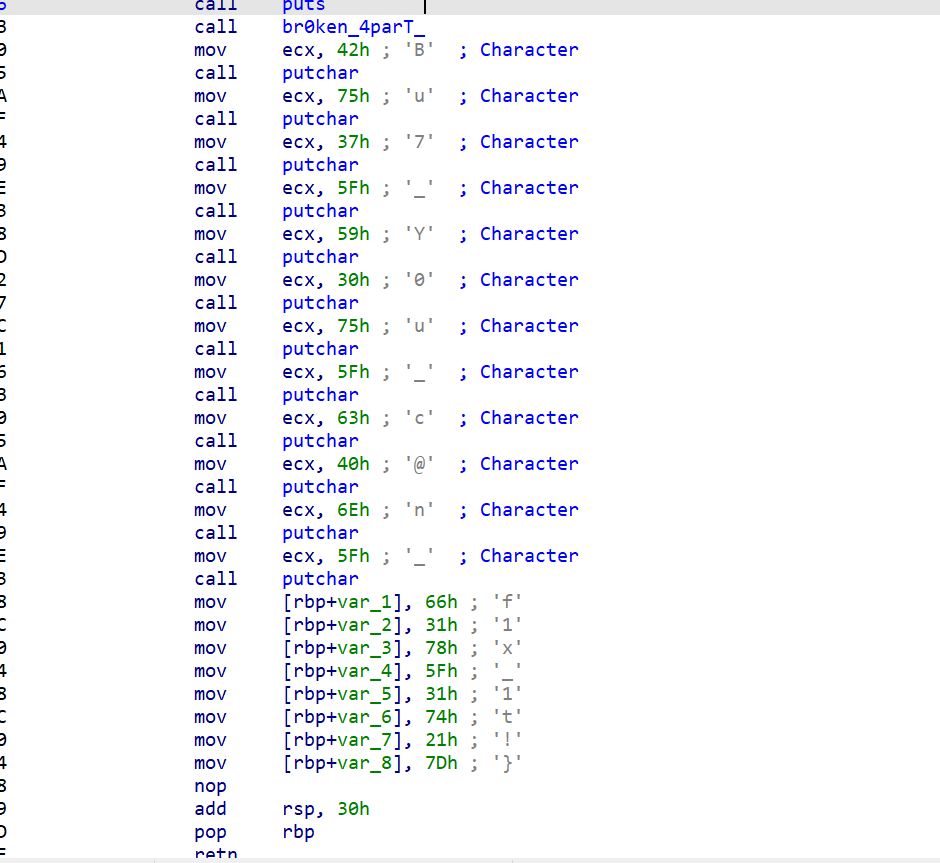The height and width of the screenshot is (863, 940).
Task: Click the 42h operand value
Action: click(352, 50)
